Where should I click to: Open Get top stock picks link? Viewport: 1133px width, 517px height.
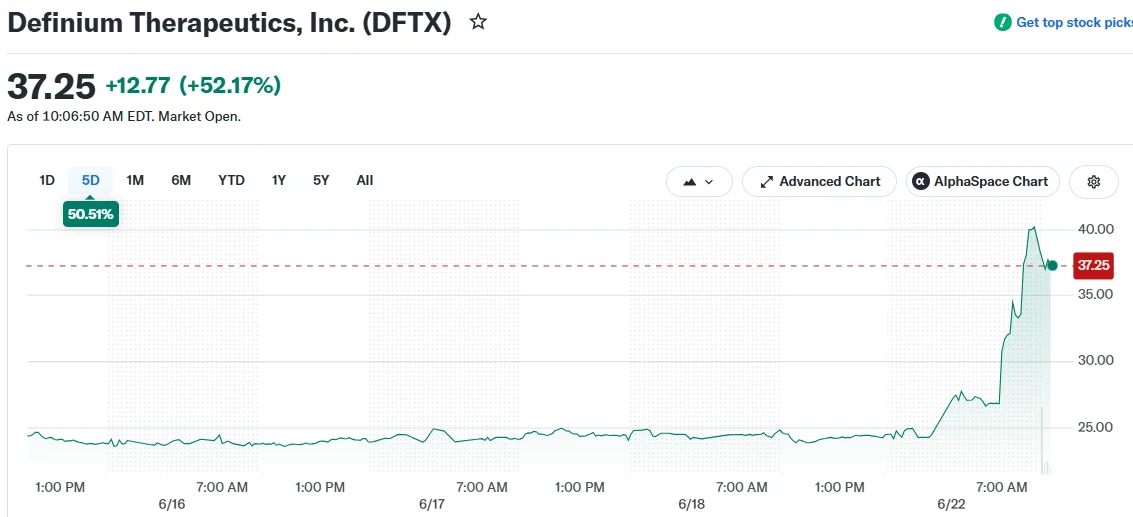click(1074, 22)
